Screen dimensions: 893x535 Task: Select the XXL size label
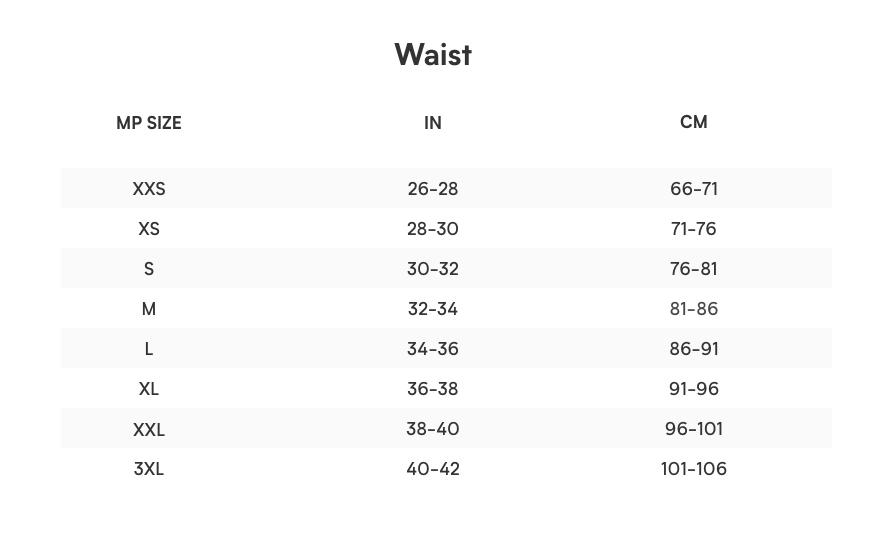pyautogui.click(x=149, y=429)
